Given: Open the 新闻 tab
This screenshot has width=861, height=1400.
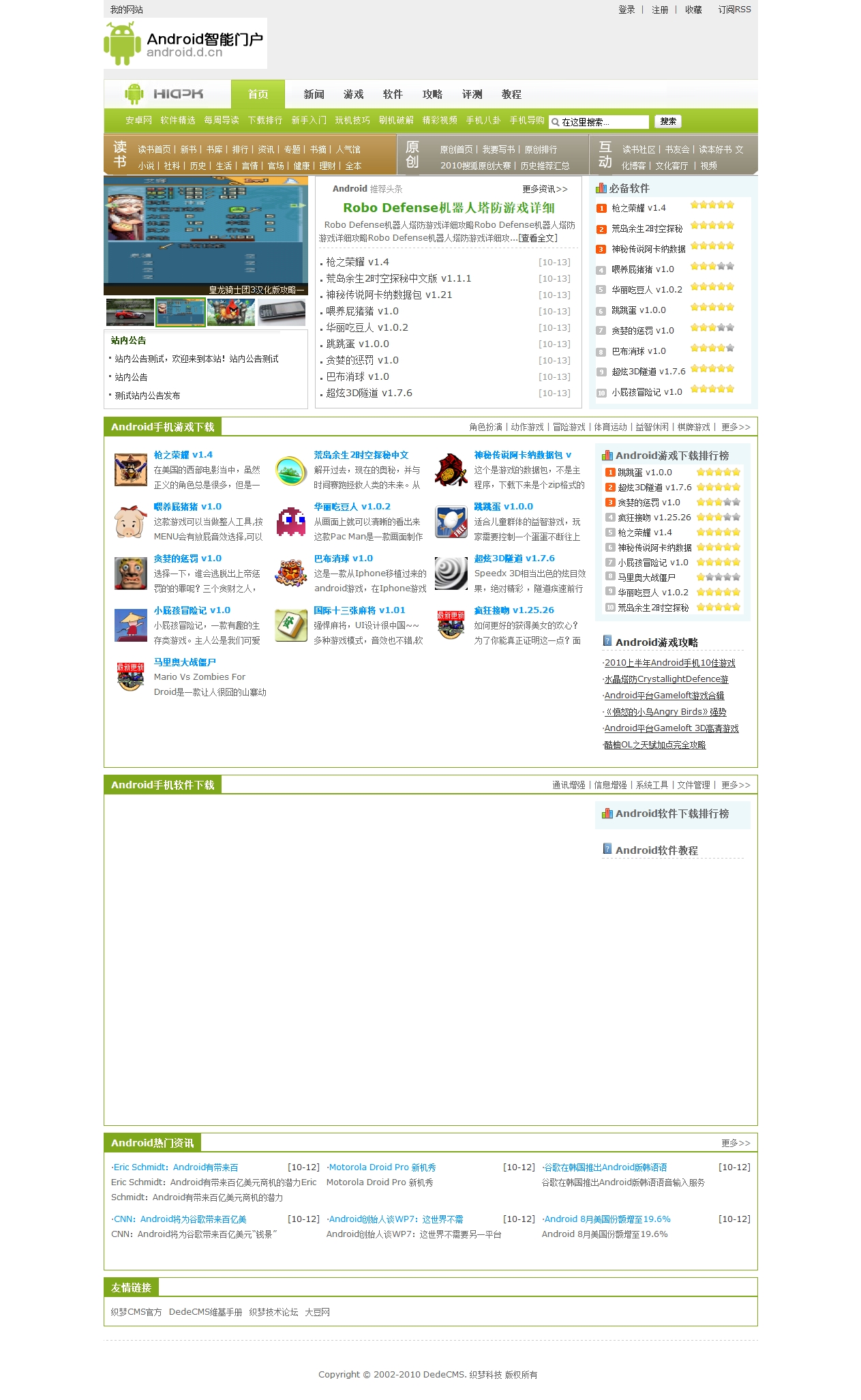Looking at the screenshot, I should tap(314, 94).
